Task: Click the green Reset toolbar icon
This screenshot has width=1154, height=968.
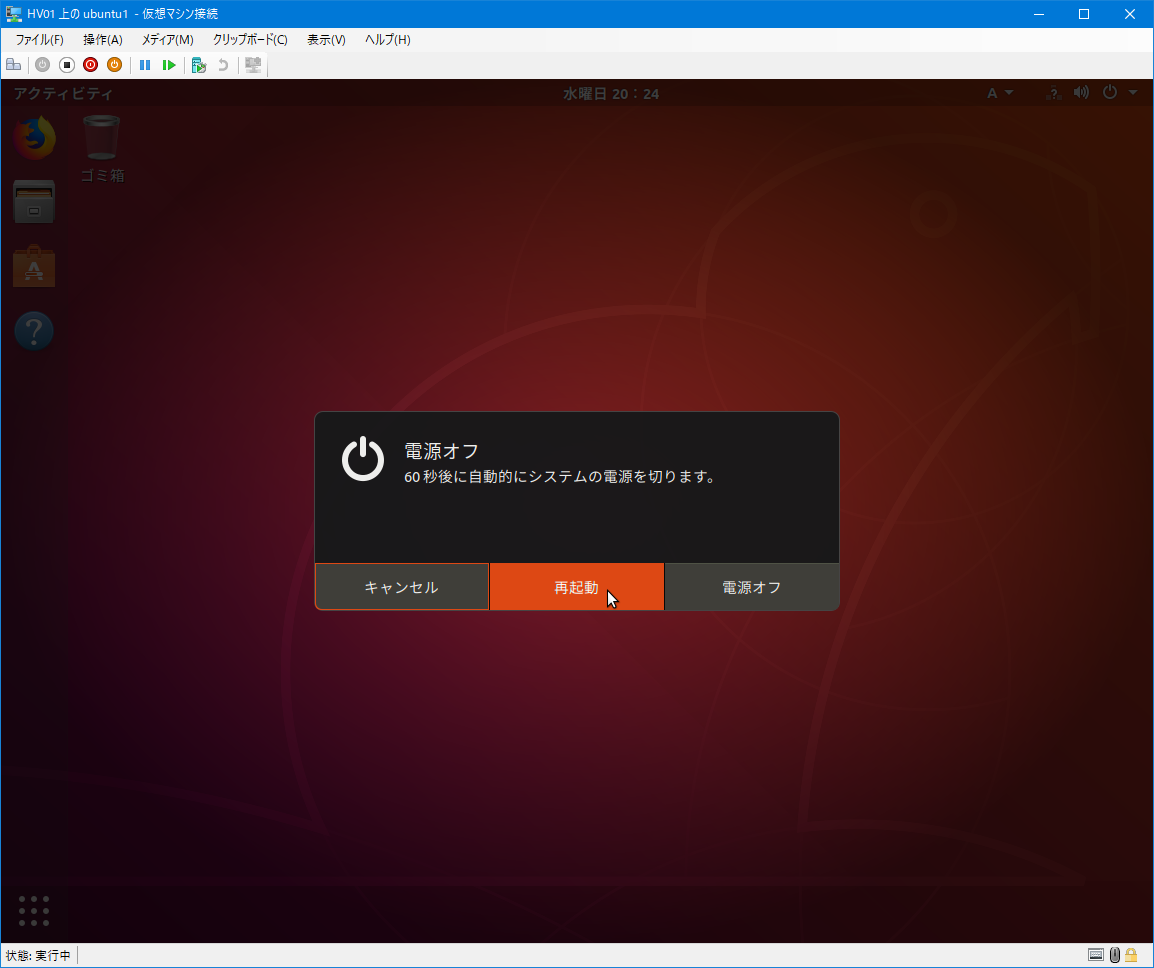Action: pyautogui.click(x=169, y=65)
